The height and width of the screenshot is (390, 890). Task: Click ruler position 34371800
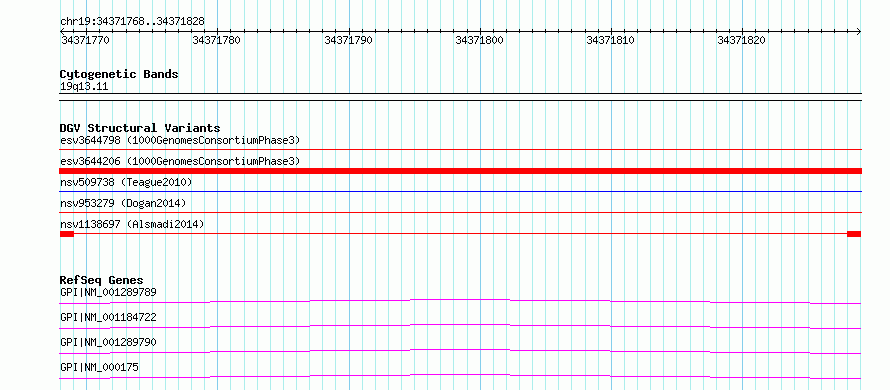point(480,40)
